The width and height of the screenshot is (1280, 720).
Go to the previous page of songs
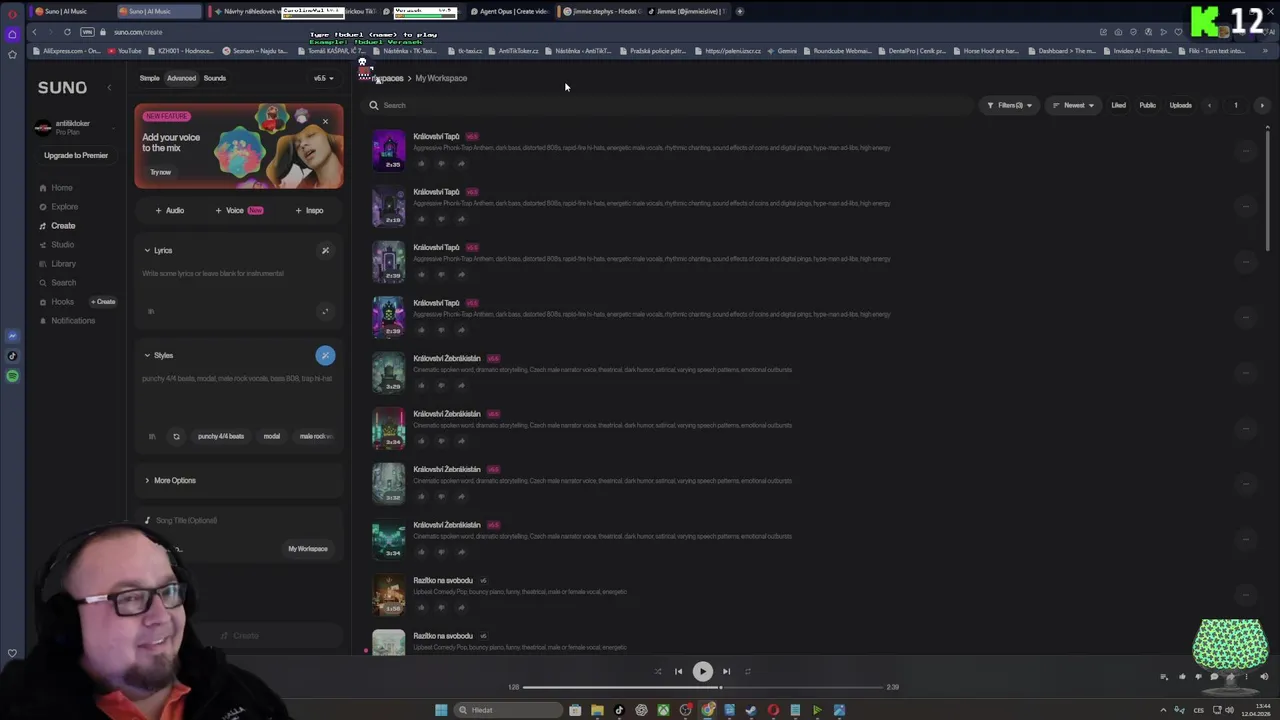[x=1209, y=105]
